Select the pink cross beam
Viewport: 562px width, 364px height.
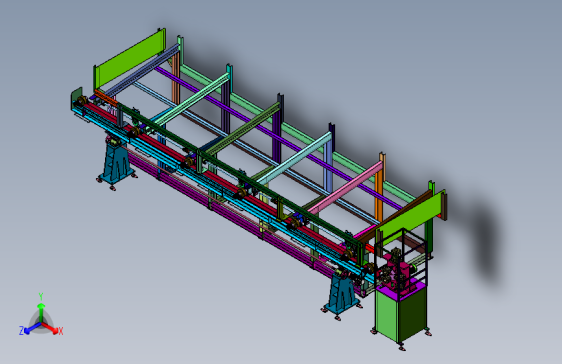click(x=346, y=188)
